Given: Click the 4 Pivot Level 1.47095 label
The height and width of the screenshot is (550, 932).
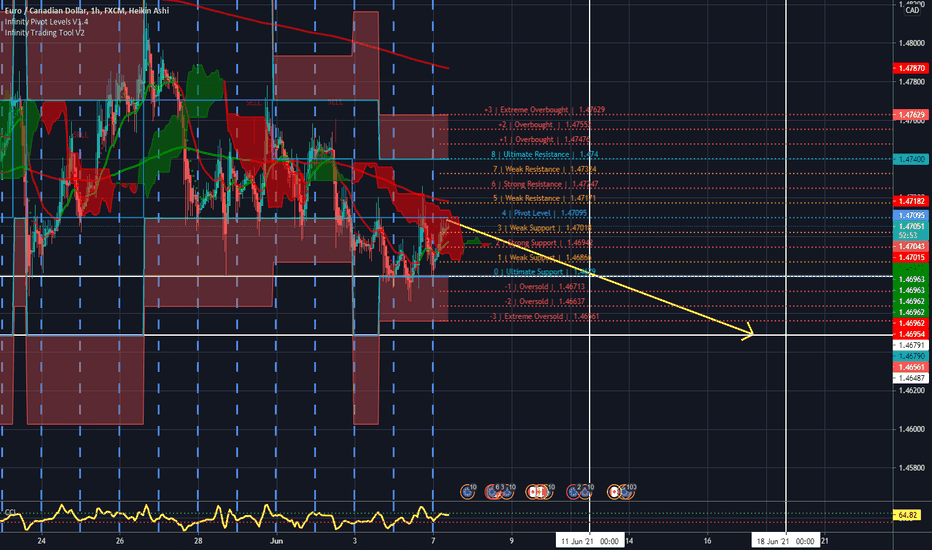Looking at the screenshot, I should (x=544, y=213).
